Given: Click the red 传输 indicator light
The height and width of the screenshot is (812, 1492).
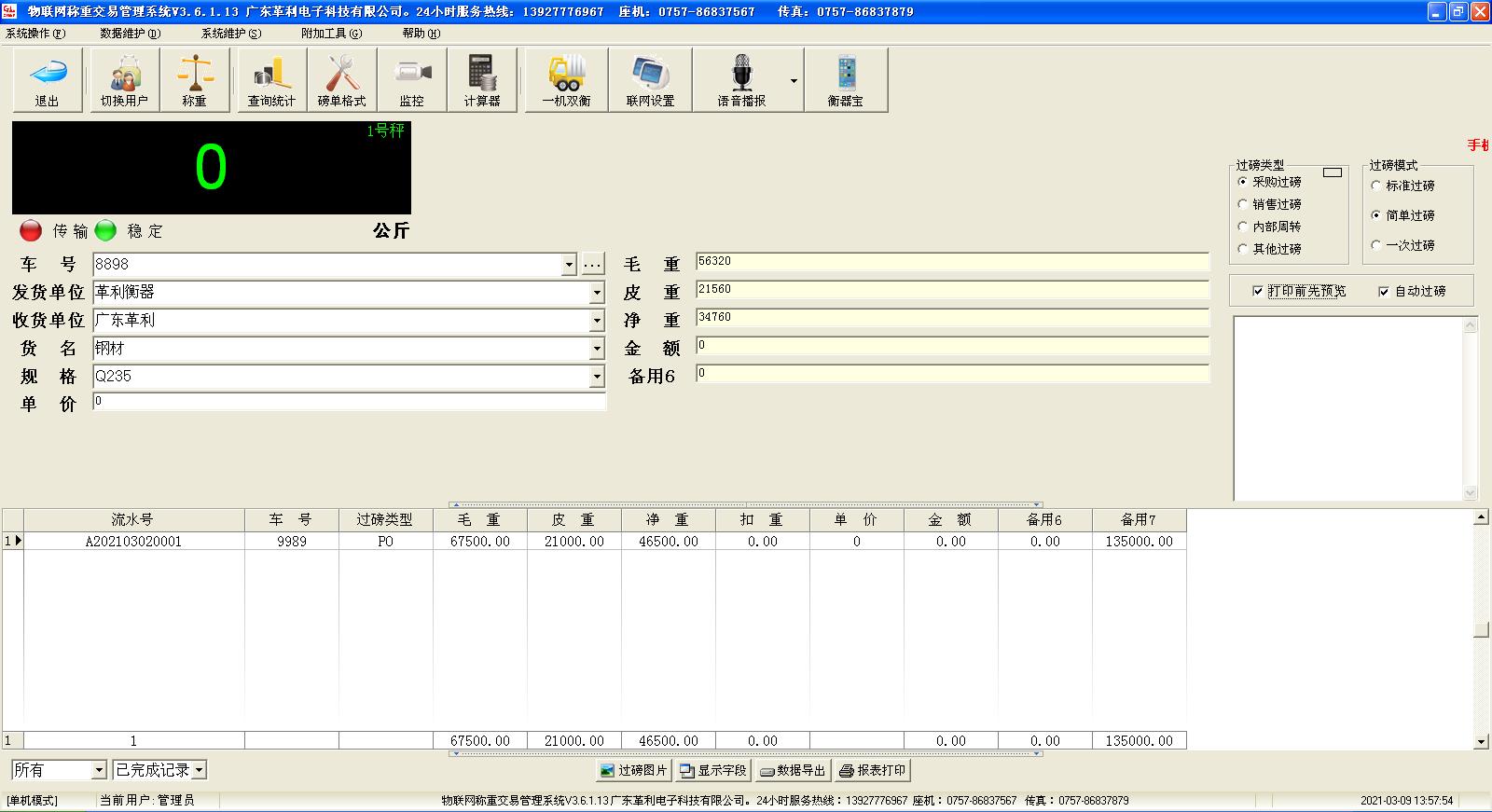Looking at the screenshot, I should tap(31, 230).
